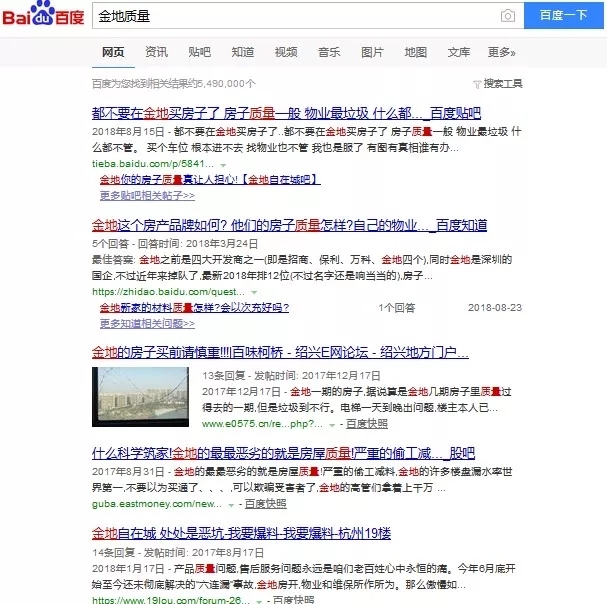Click the search tools funnel icon
Screen dimensions: 607x604
[477, 84]
